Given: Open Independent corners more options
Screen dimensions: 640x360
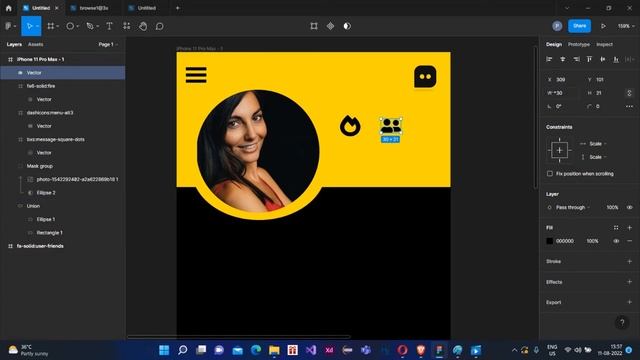Looking at the screenshot, I should point(629,106).
